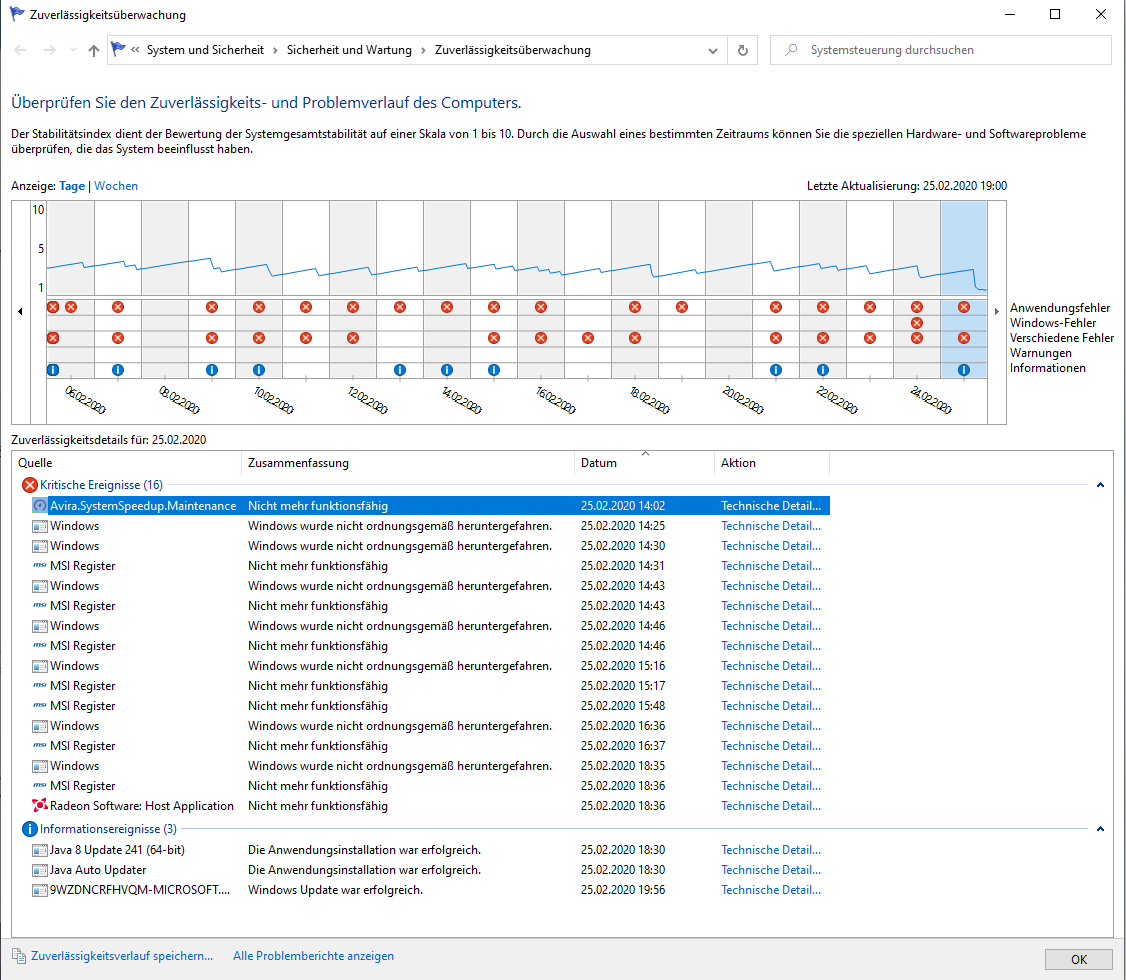Open Technische Details for Windows Update 19:56
The height and width of the screenshot is (980, 1126).
point(771,890)
